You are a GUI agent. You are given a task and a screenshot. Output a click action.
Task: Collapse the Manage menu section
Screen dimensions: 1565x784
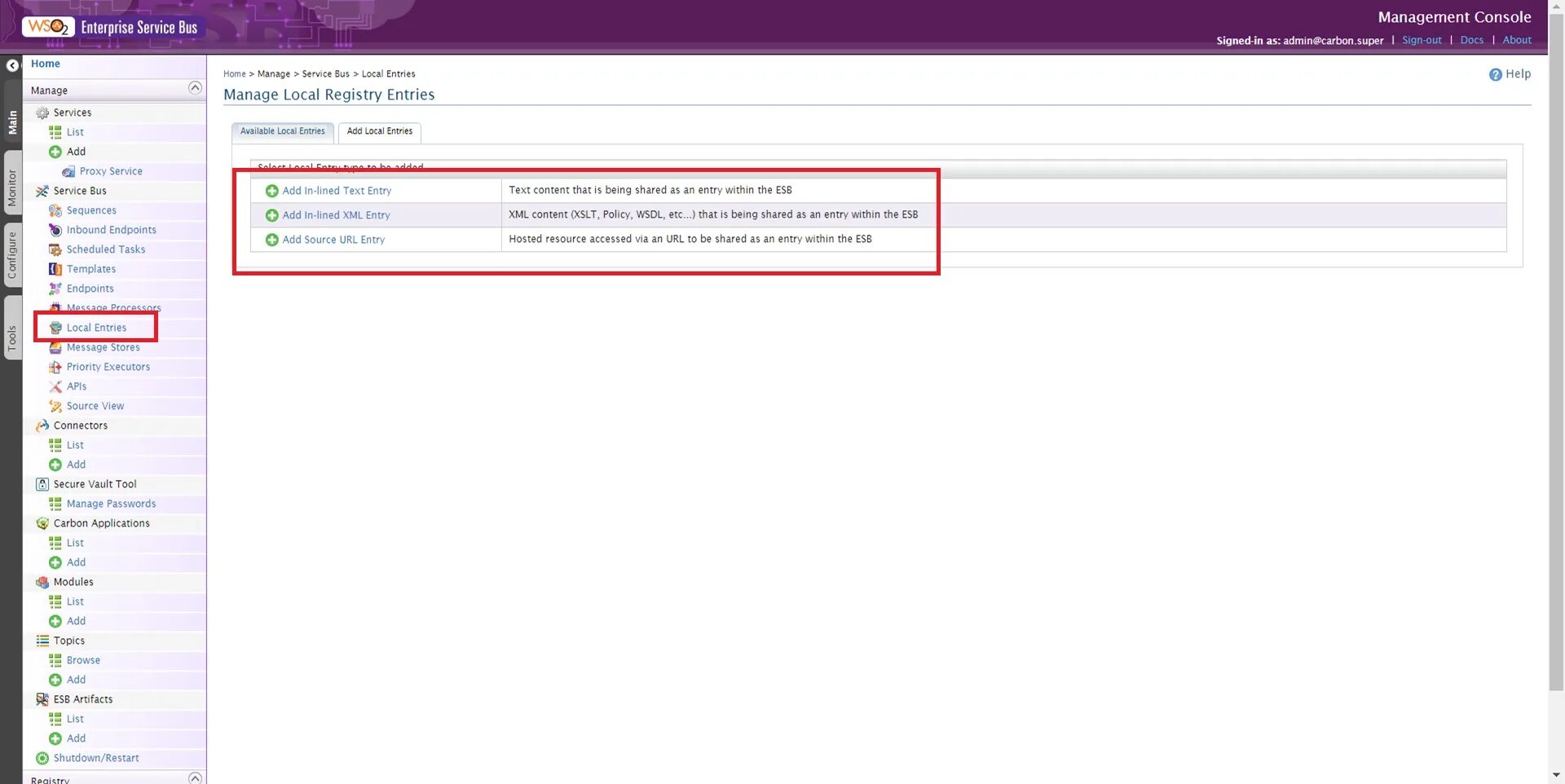[x=195, y=88]
